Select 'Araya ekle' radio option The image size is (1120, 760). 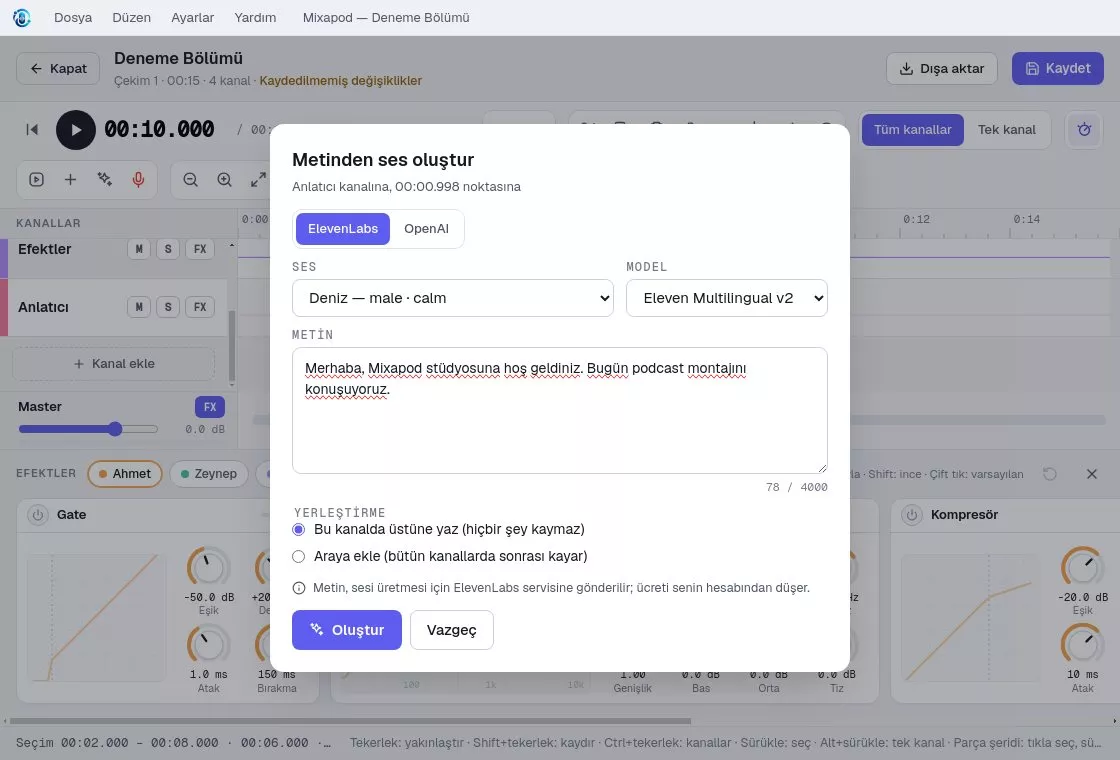[299, 556]
